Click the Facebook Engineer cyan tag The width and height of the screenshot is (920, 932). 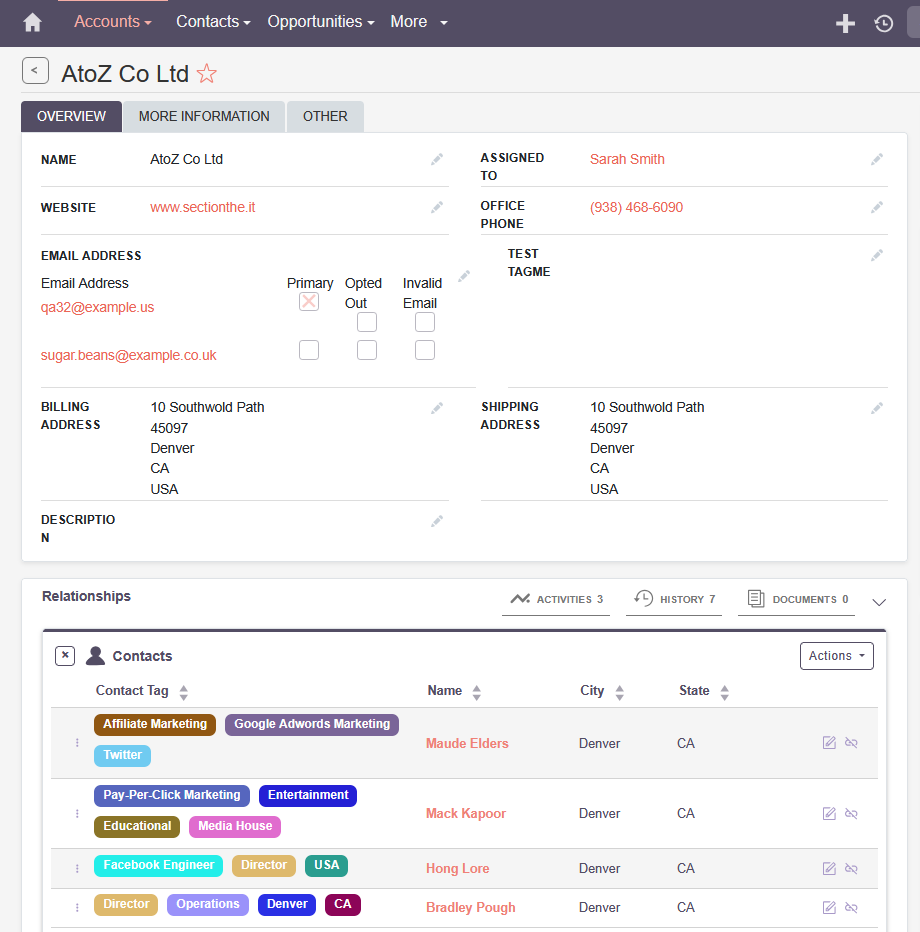[x=159, y=865]
